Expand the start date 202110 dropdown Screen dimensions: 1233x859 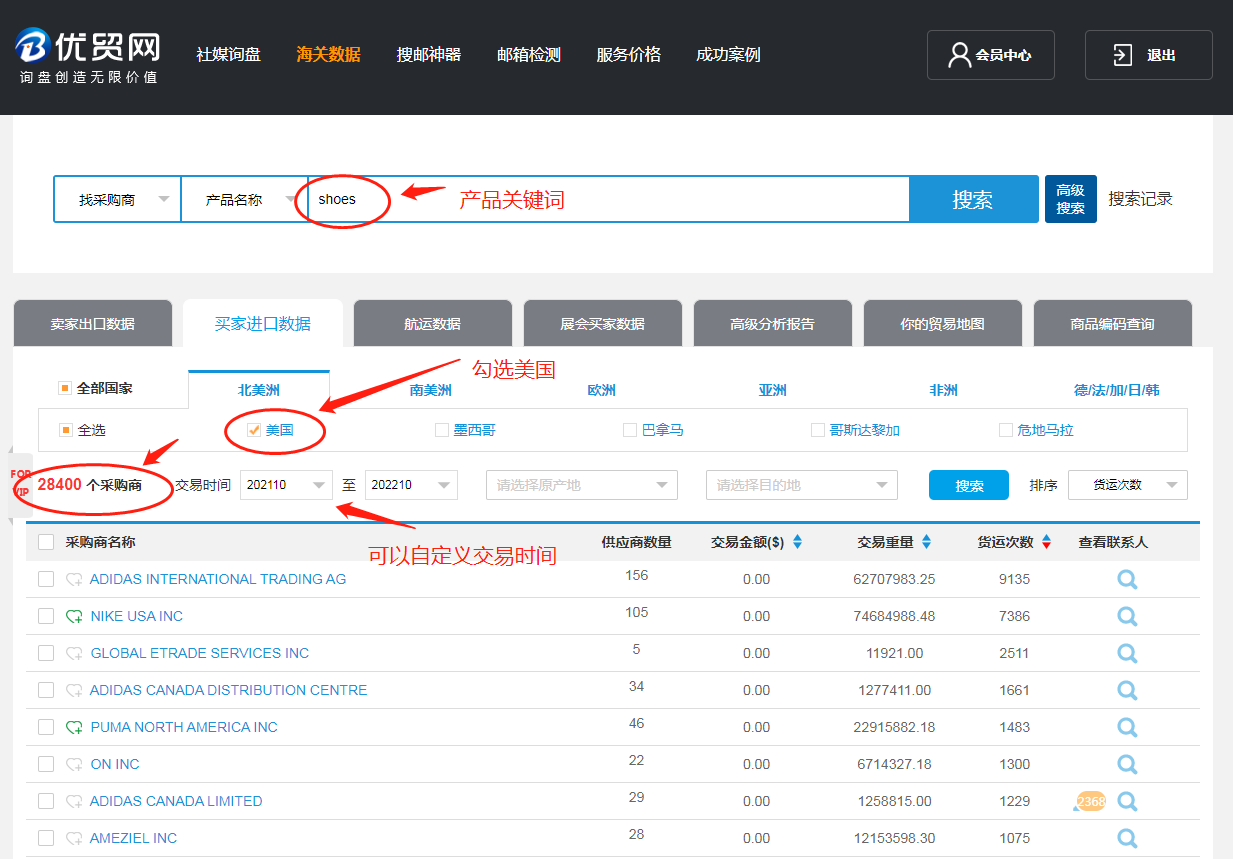tap(286, 485)
